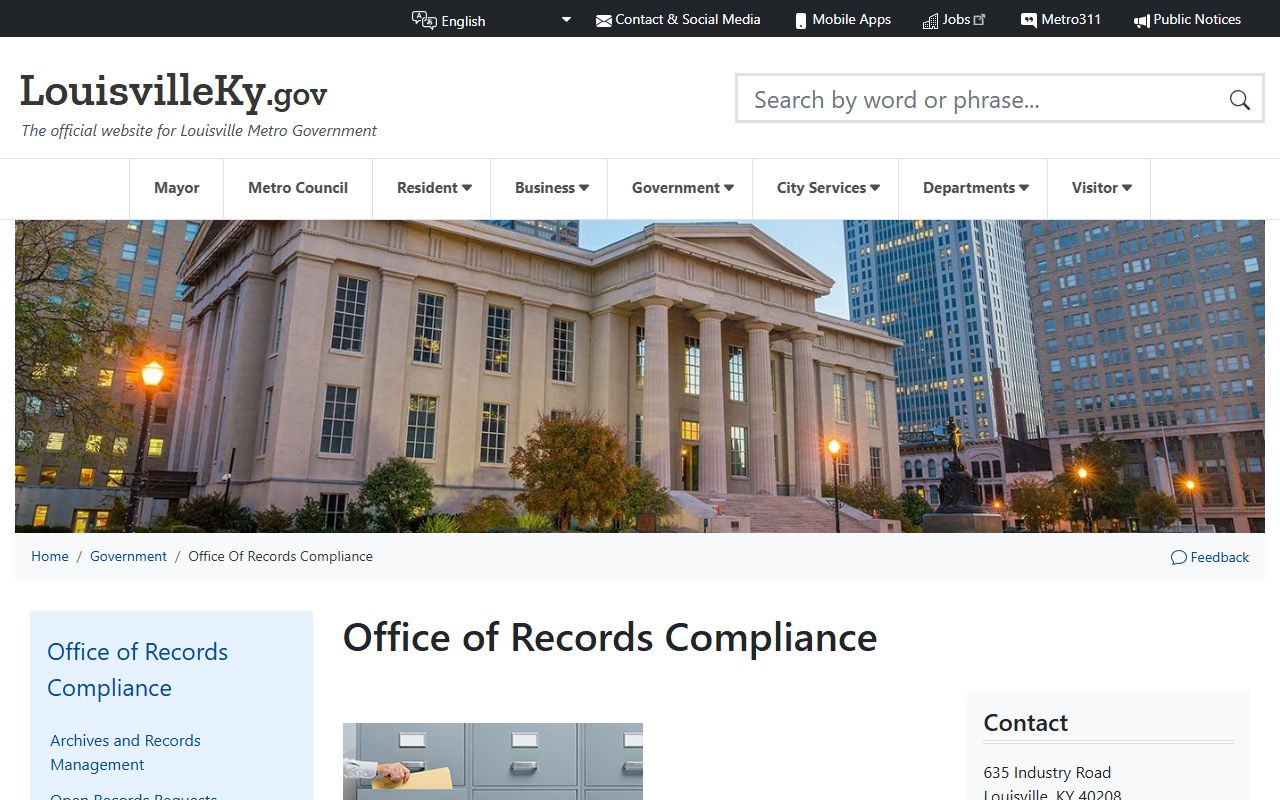Open the Mobile Apps link
Image resolution: width=1280 pixels, height=800 pixels.
[851, 19]
